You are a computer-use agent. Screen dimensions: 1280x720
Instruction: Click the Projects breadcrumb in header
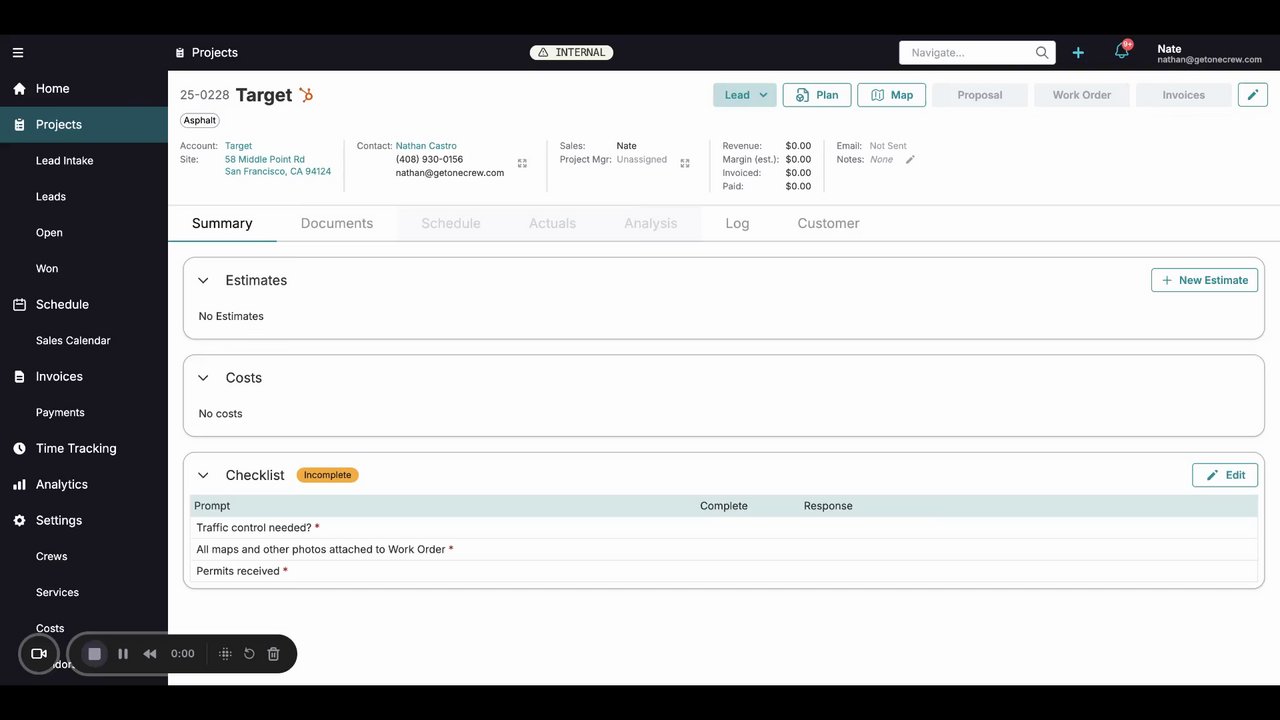click(207, 53)
